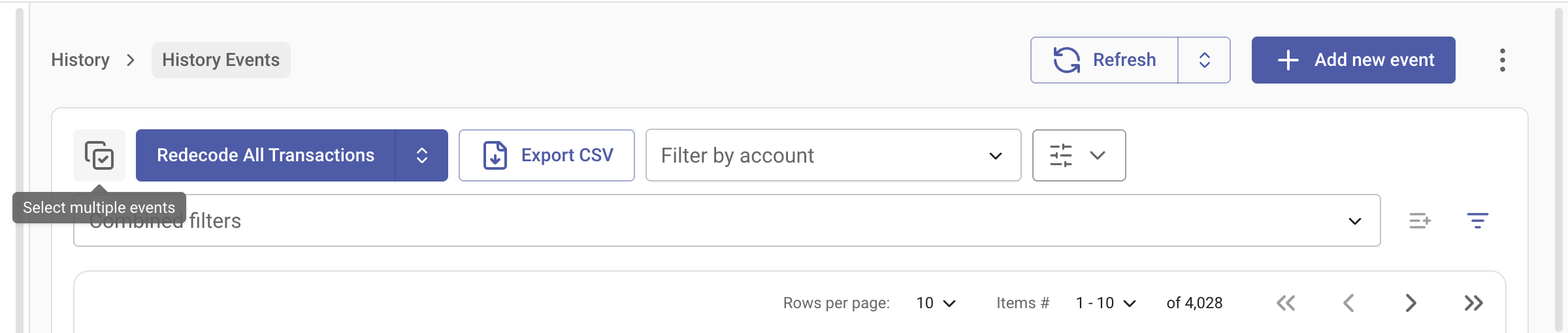Click the select multiple events icon
This screenshot has width=1568, height=333.
(x=99, y=155)
